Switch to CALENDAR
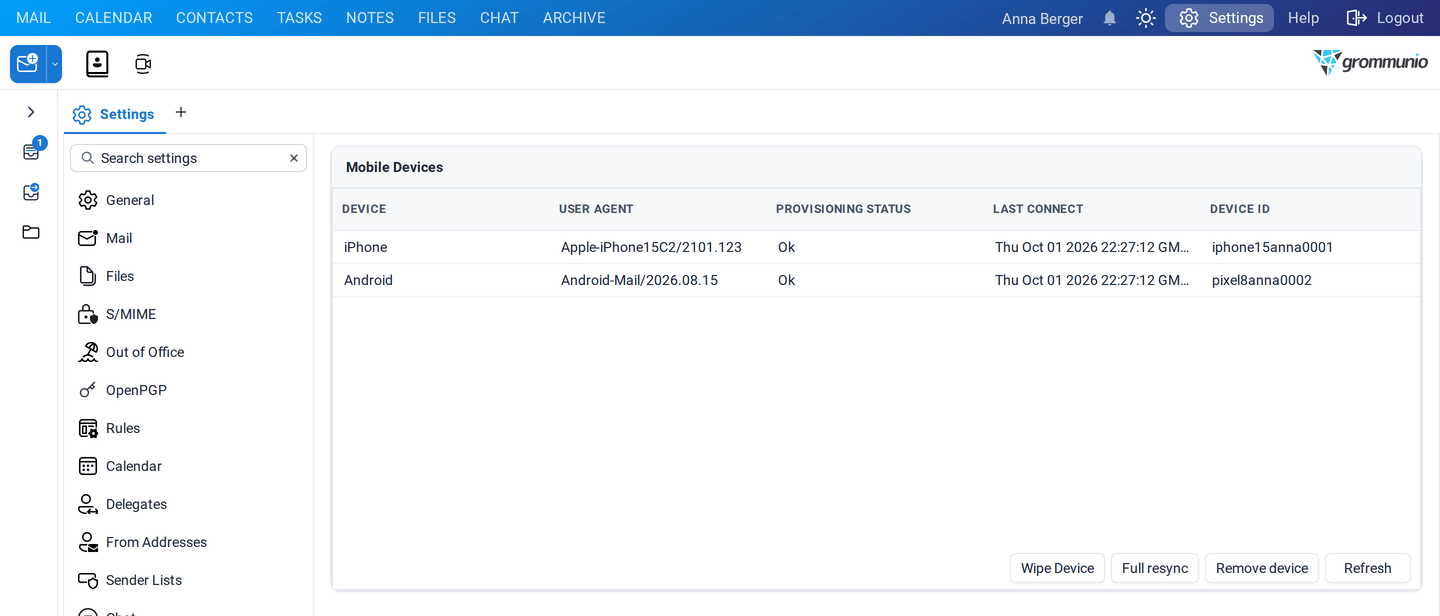 [113, 18]
